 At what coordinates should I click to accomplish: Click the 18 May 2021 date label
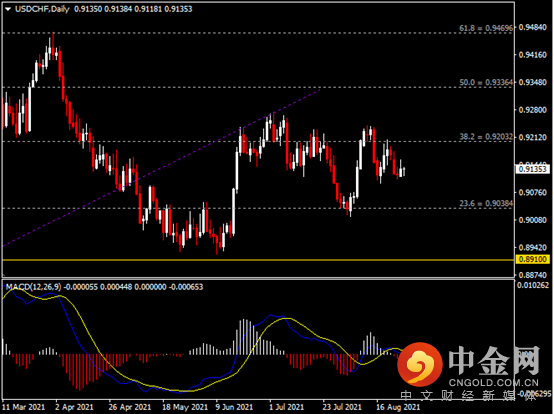coord(185,407)
